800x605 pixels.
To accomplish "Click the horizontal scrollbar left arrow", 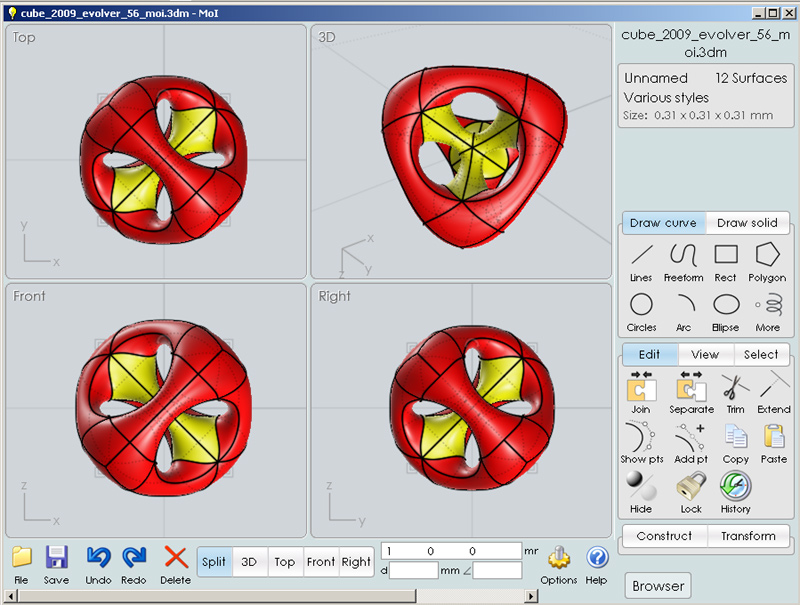I will 10,596.
